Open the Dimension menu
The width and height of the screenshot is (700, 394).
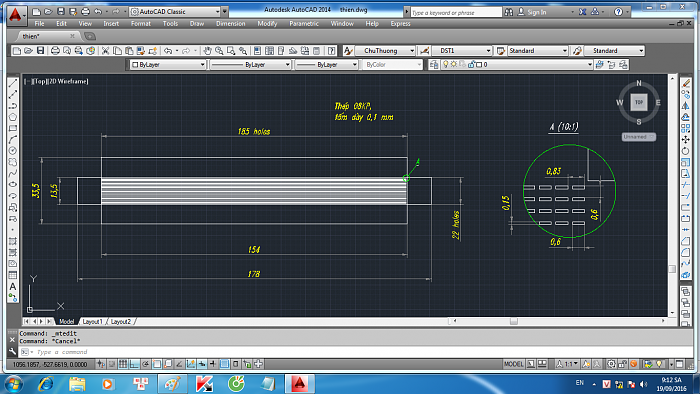click(x=230, y=24)
